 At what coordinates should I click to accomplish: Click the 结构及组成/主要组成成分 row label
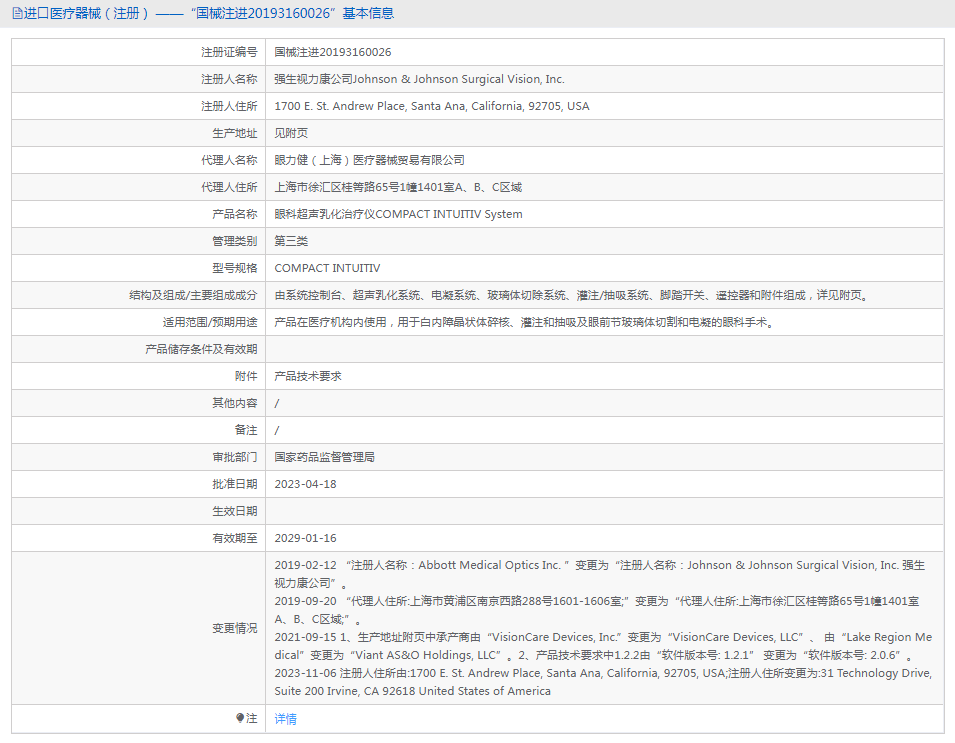click(x=193, y=295)
